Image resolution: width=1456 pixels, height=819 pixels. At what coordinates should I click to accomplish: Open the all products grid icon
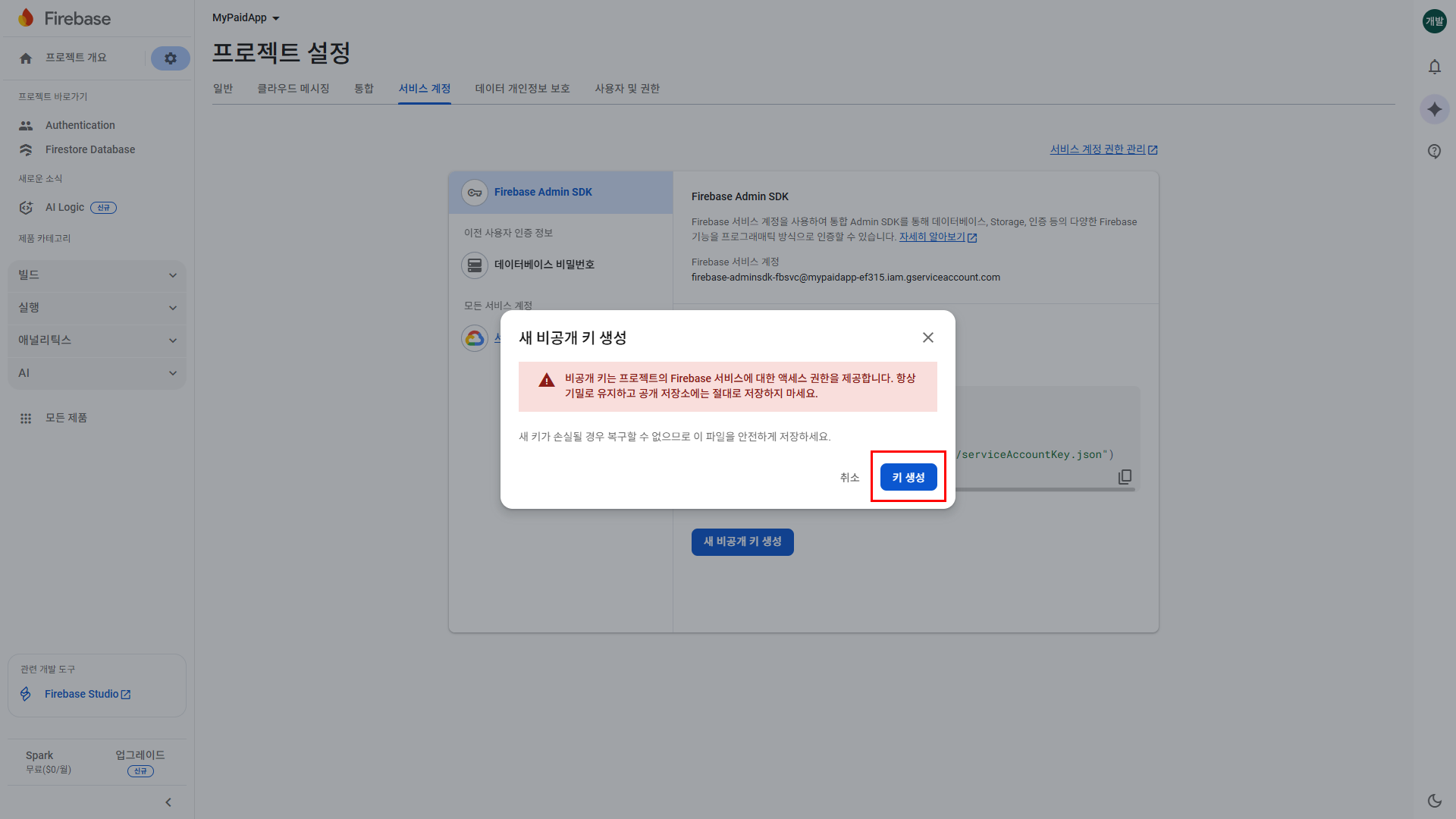26,418
